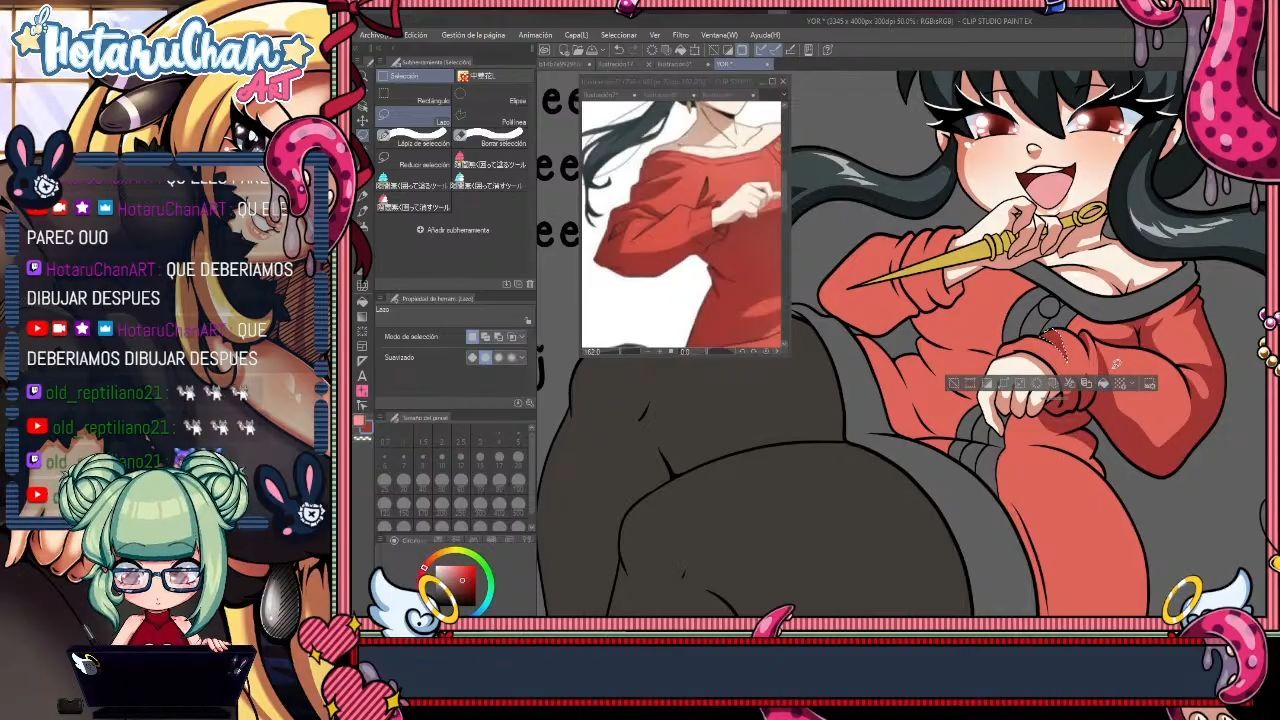Open the Edición menu

(415, 35)
